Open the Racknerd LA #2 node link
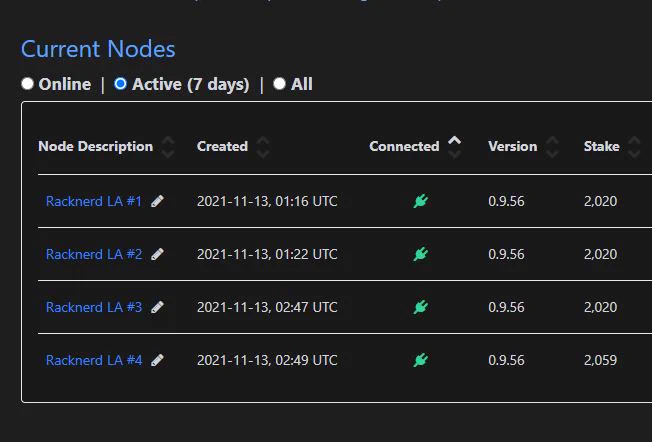Screen dimensions: 652x442 click(x=94, y=254)
